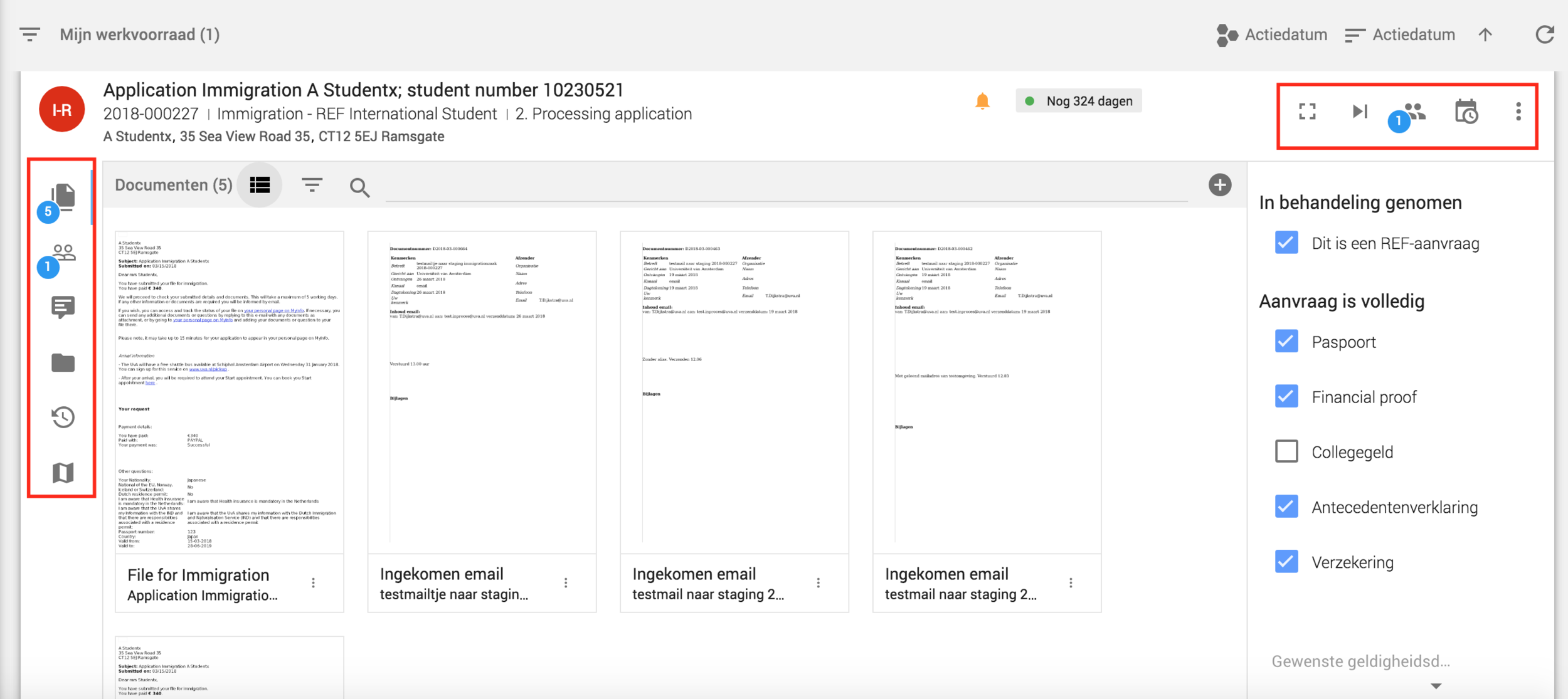Open the fullscreen expand icon
Screen dimensions: 1568x699
[x=1307, y=112]
